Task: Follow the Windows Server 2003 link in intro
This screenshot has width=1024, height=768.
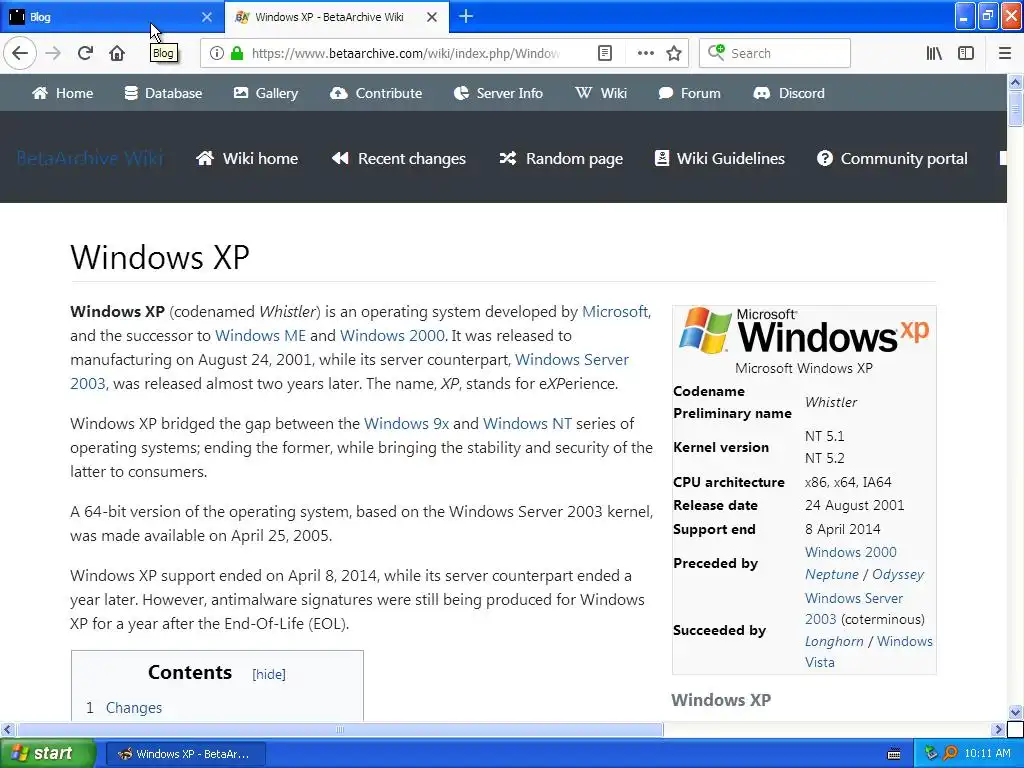Action: (x=571, y=360)
